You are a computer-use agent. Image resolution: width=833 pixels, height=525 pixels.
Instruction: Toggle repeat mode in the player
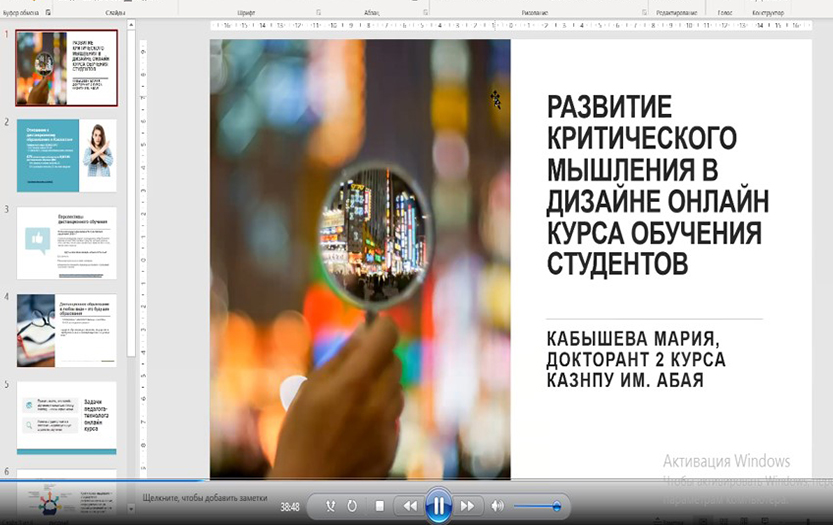352,506
